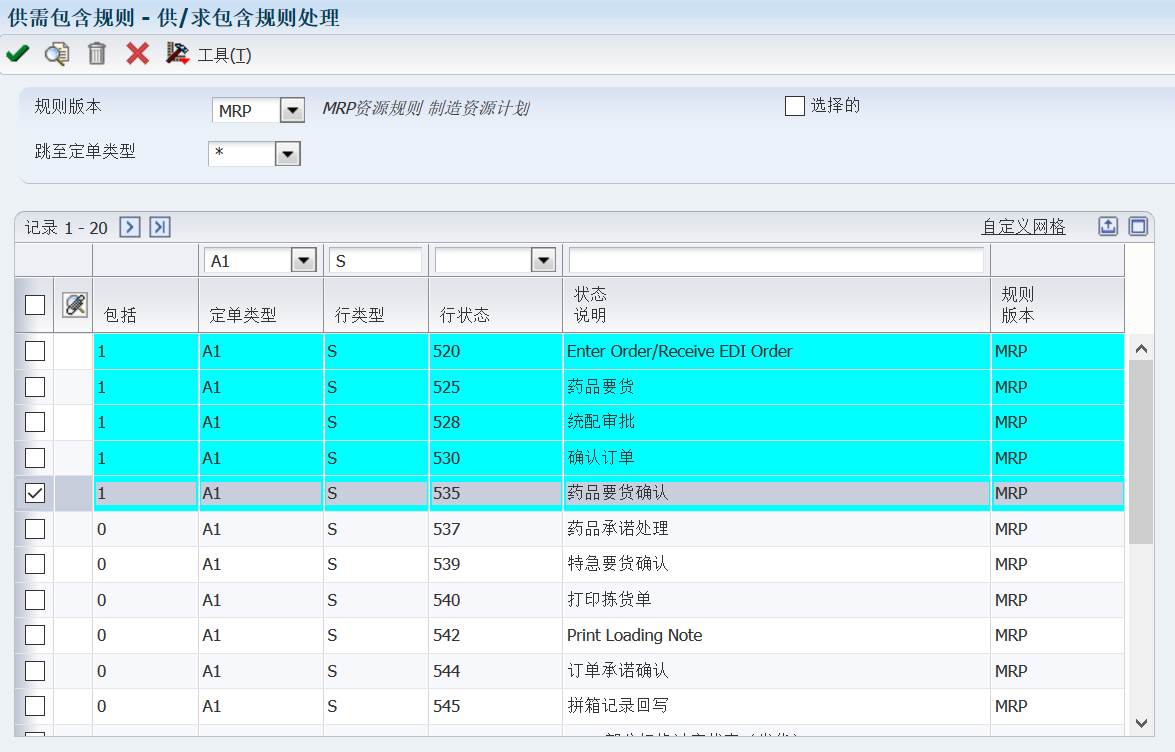Maximize the grid view icon
This screenshot has width=1175, height=752.
pyautogui.click(x=1138, y=226)
